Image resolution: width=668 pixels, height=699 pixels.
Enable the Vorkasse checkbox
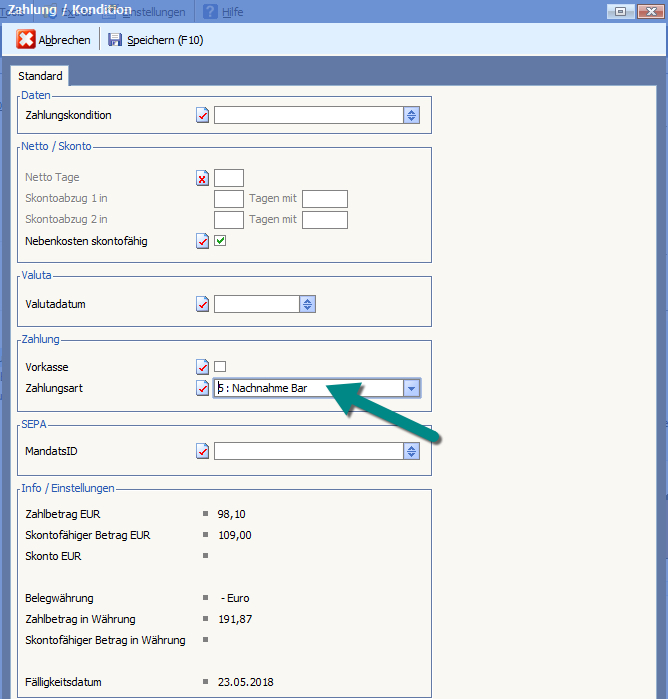pyautogui.click(x=221, y=367)
